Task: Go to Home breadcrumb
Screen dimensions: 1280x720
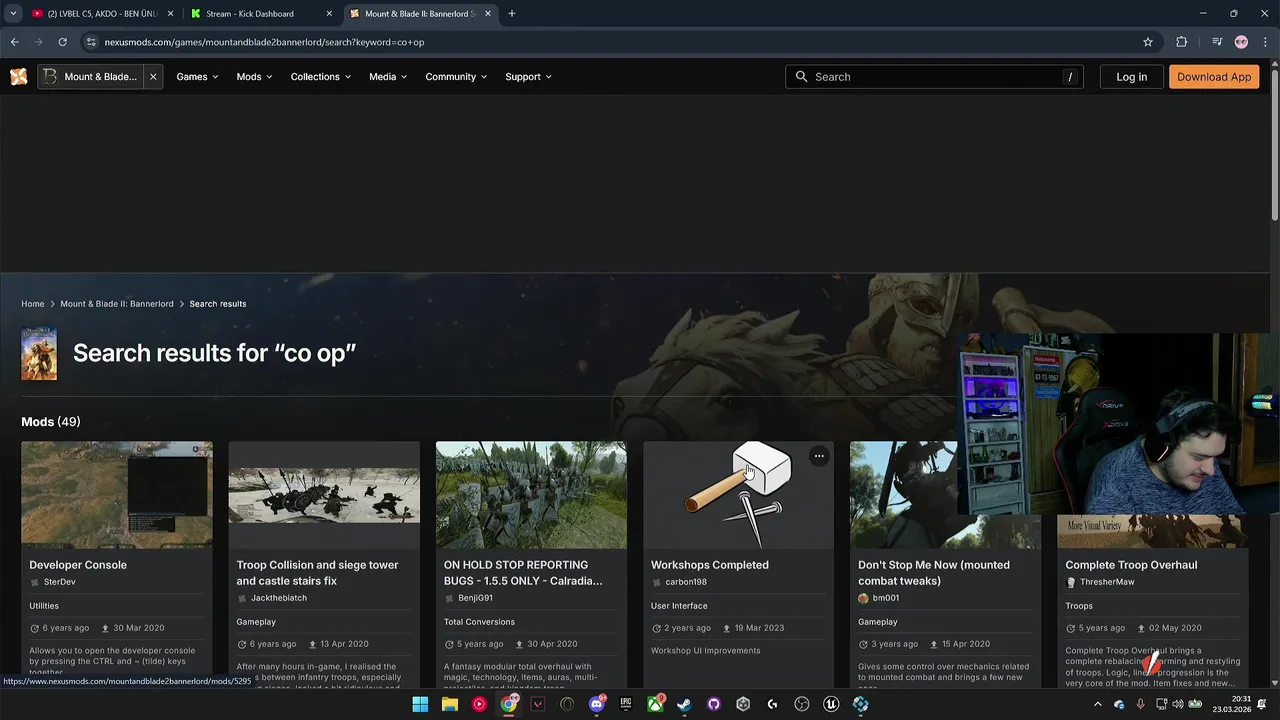Action: click(x=33, y=304)
